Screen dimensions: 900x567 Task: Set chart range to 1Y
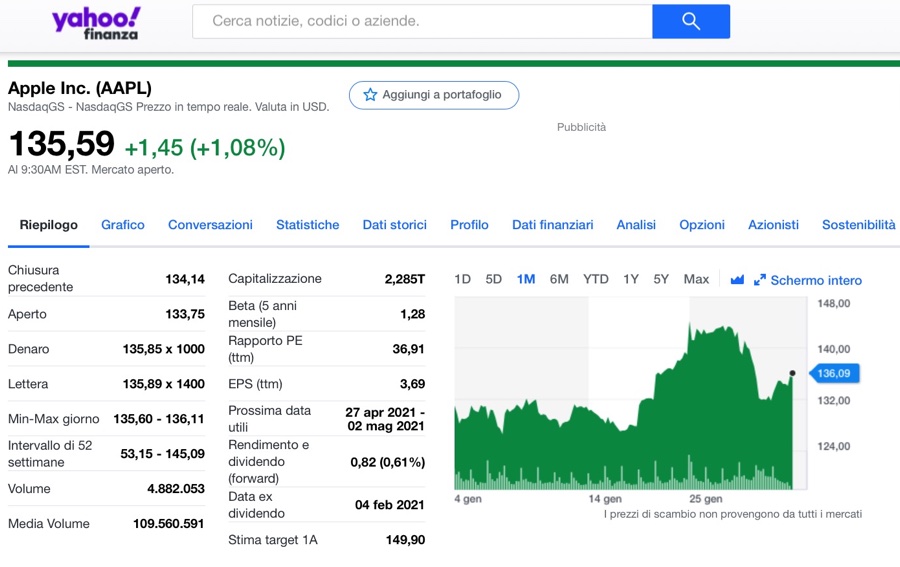(x=630, y=279)
